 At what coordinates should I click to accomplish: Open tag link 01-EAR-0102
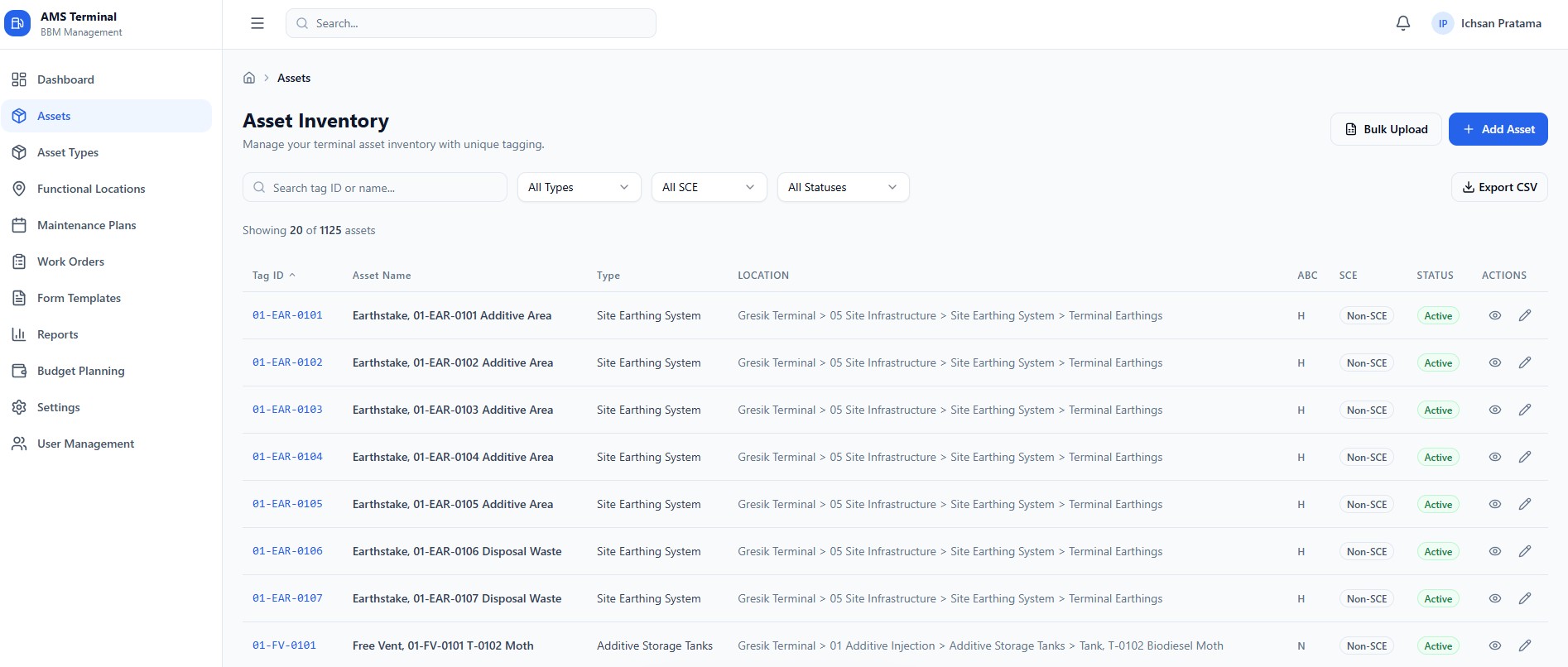[x=287, y=362]
